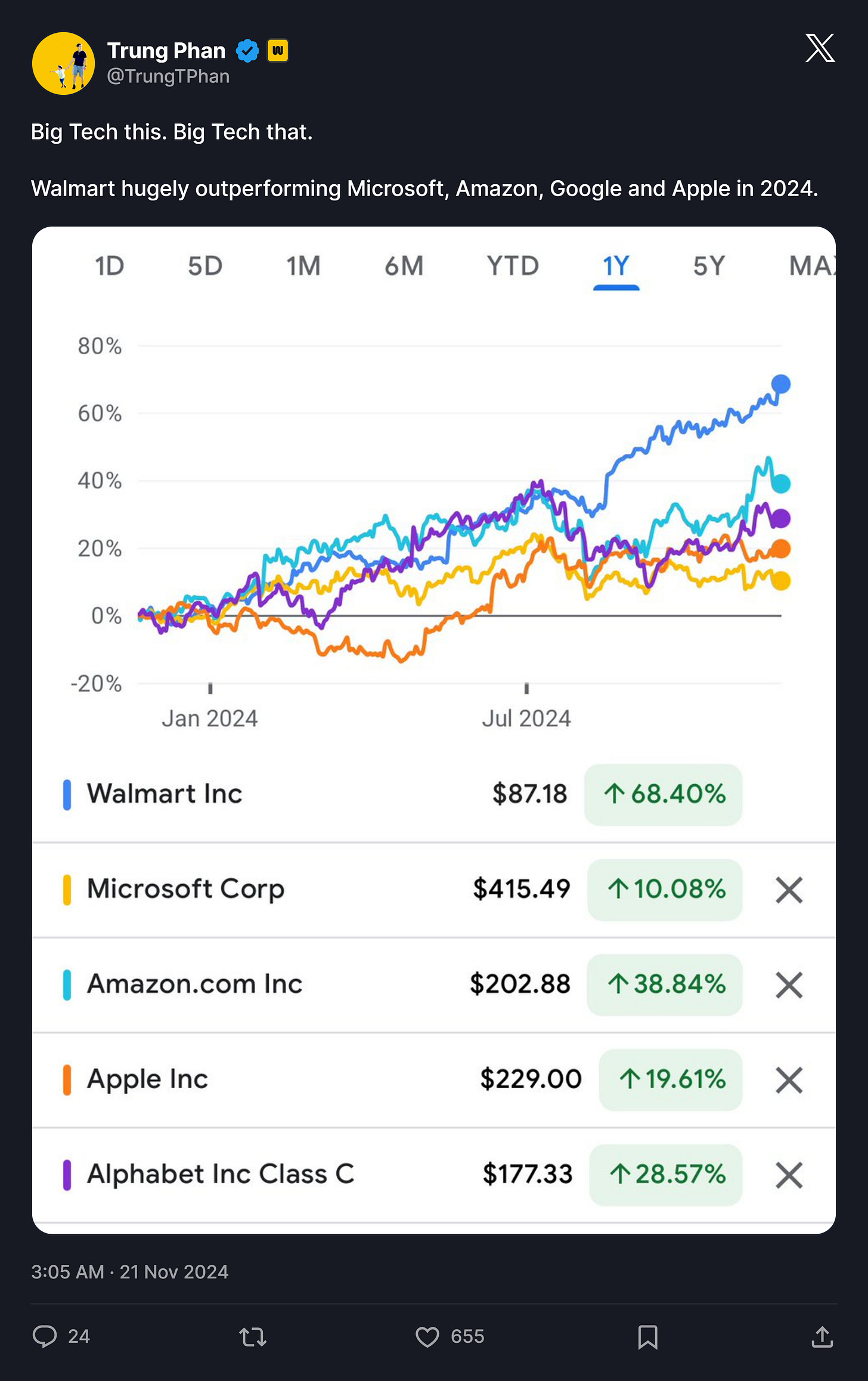The height and width of the screenshot is (1381, 868).
Task: Open the share upload icon
Action: 822,1337
